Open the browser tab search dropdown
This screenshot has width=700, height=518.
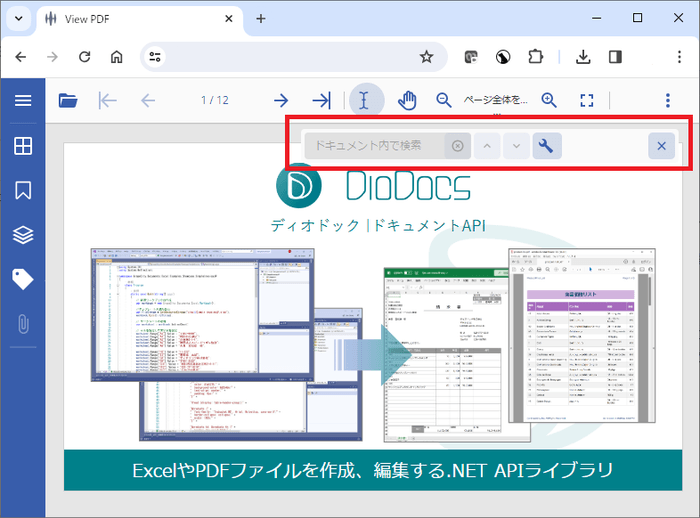(17, 18)
